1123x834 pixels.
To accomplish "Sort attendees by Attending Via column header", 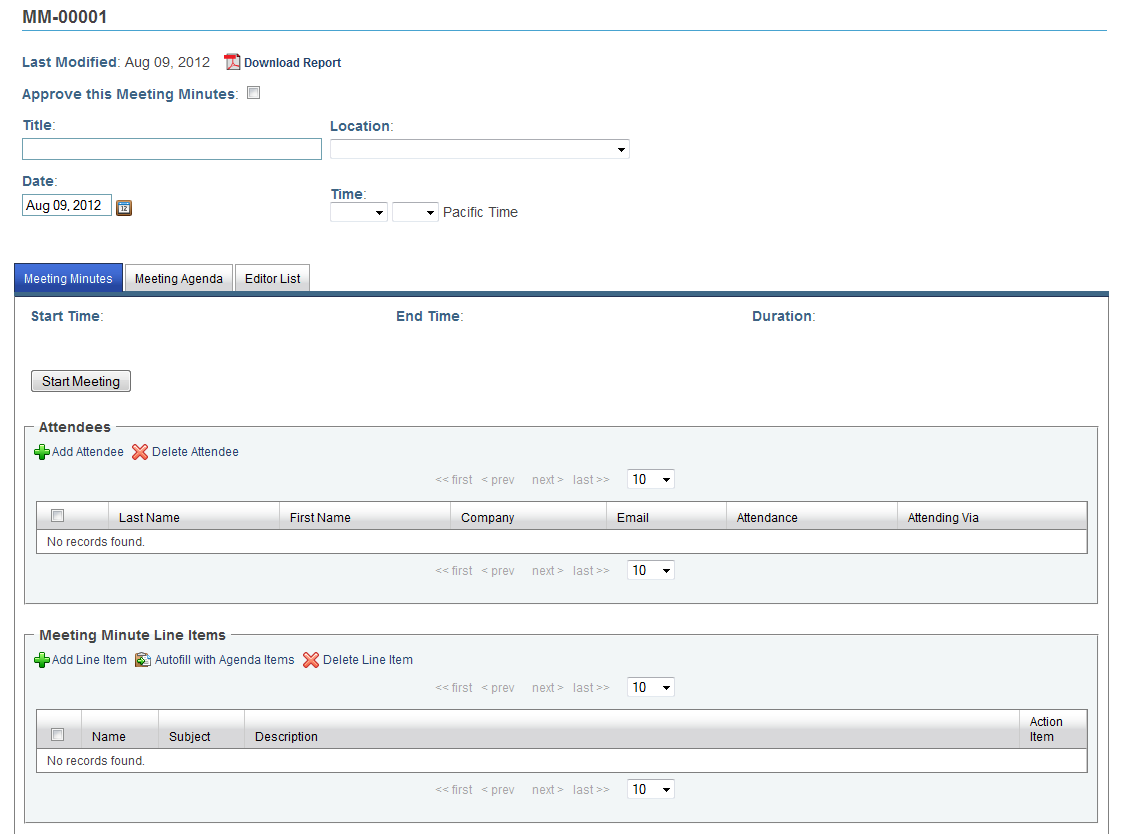I will point(992,517).
